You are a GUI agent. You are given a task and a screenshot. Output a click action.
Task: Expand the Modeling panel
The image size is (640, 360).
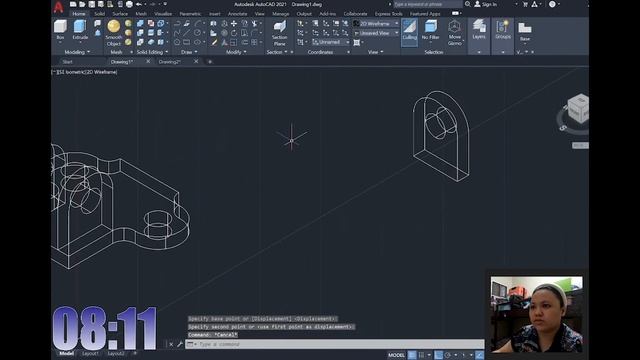tap(77, 52)
